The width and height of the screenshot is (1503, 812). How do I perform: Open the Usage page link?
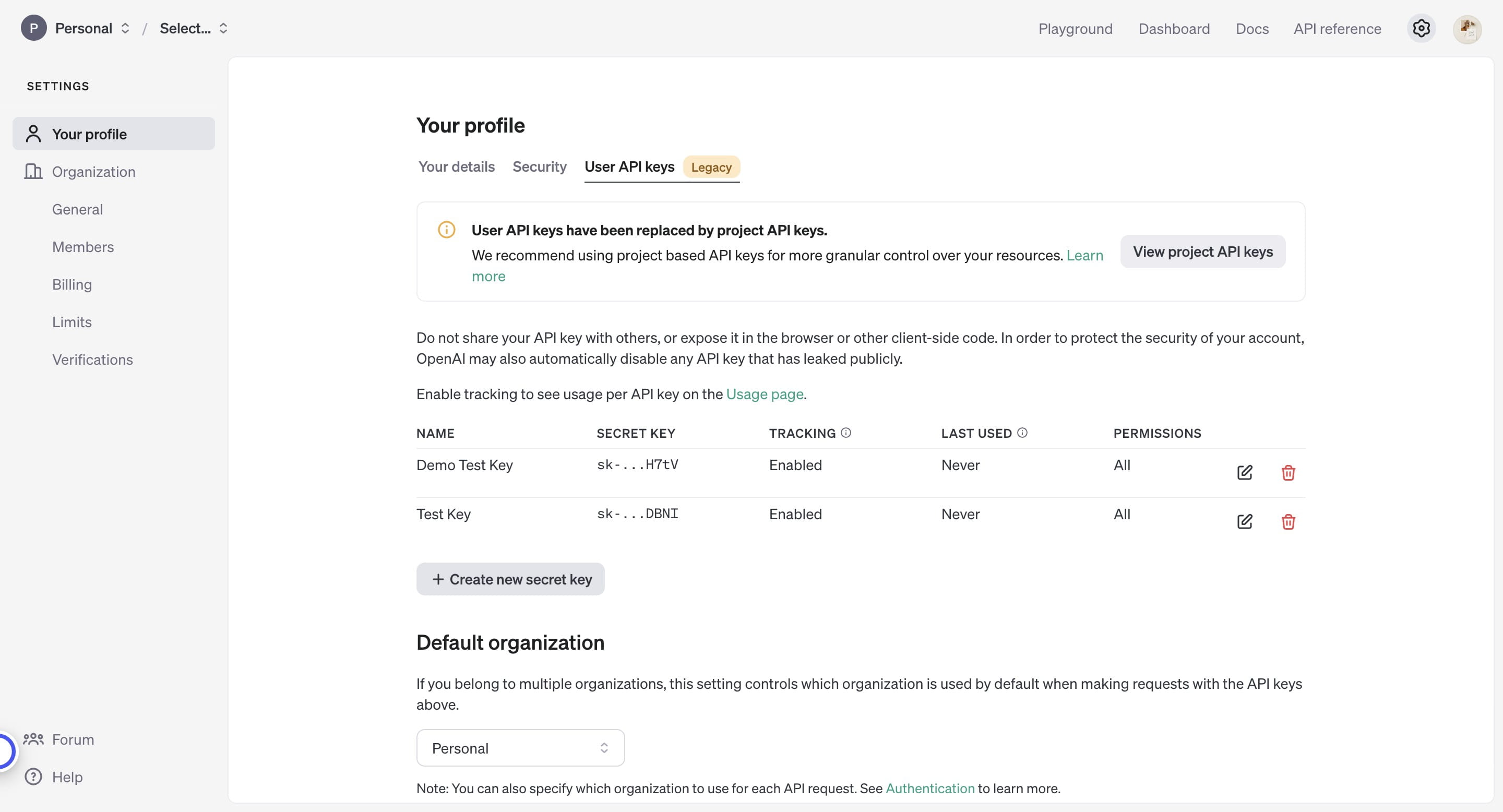point(765,395)
